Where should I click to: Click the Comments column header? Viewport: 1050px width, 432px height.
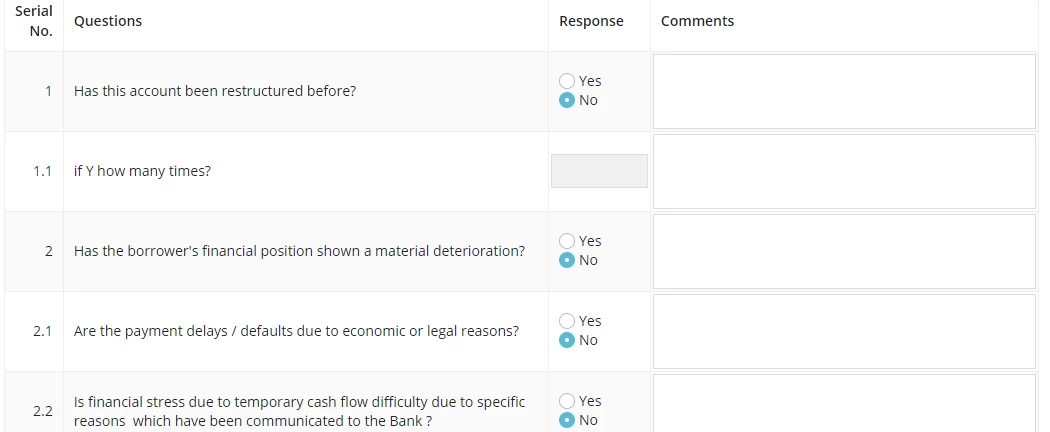697,21
